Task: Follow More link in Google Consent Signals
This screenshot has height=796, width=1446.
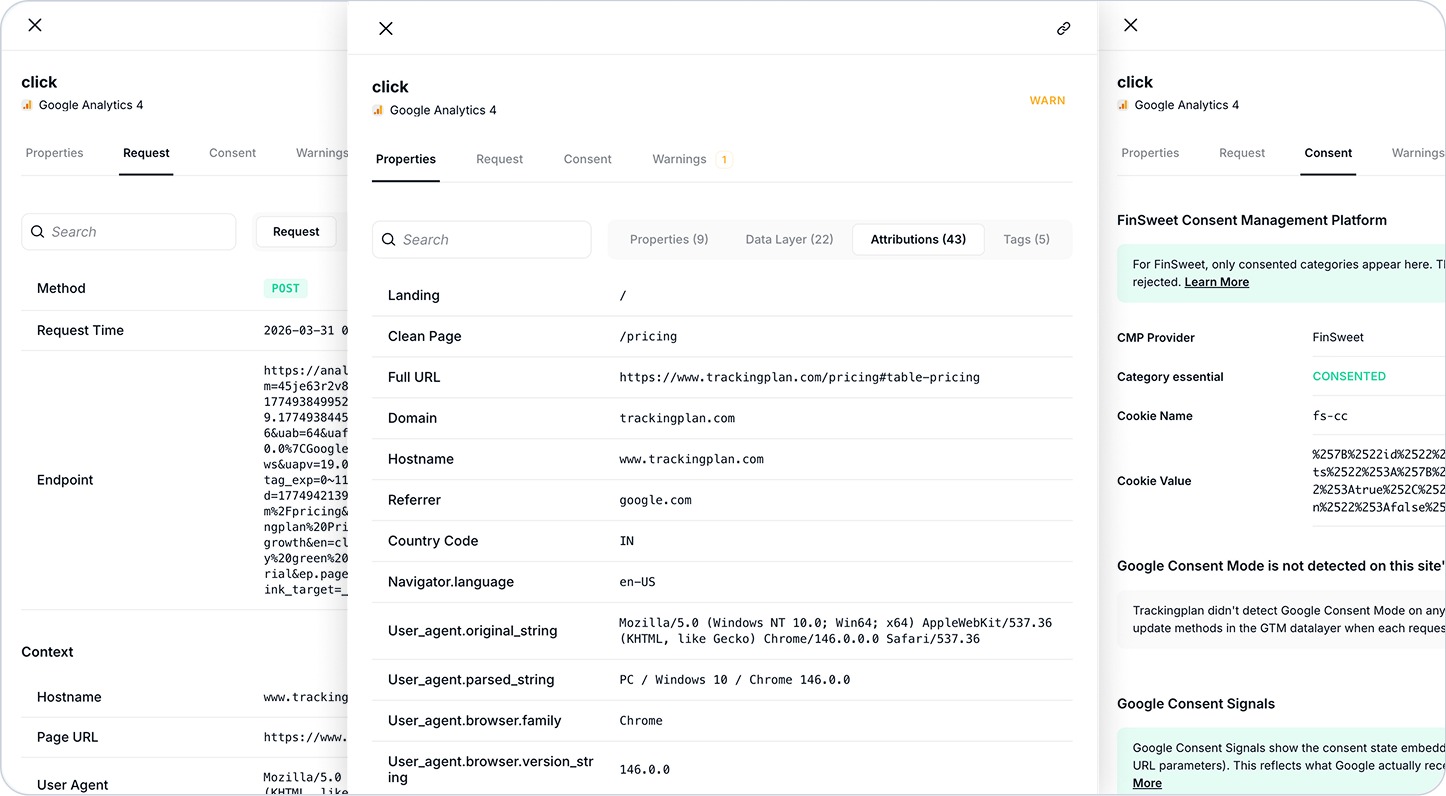Action: coord(1147,783)
